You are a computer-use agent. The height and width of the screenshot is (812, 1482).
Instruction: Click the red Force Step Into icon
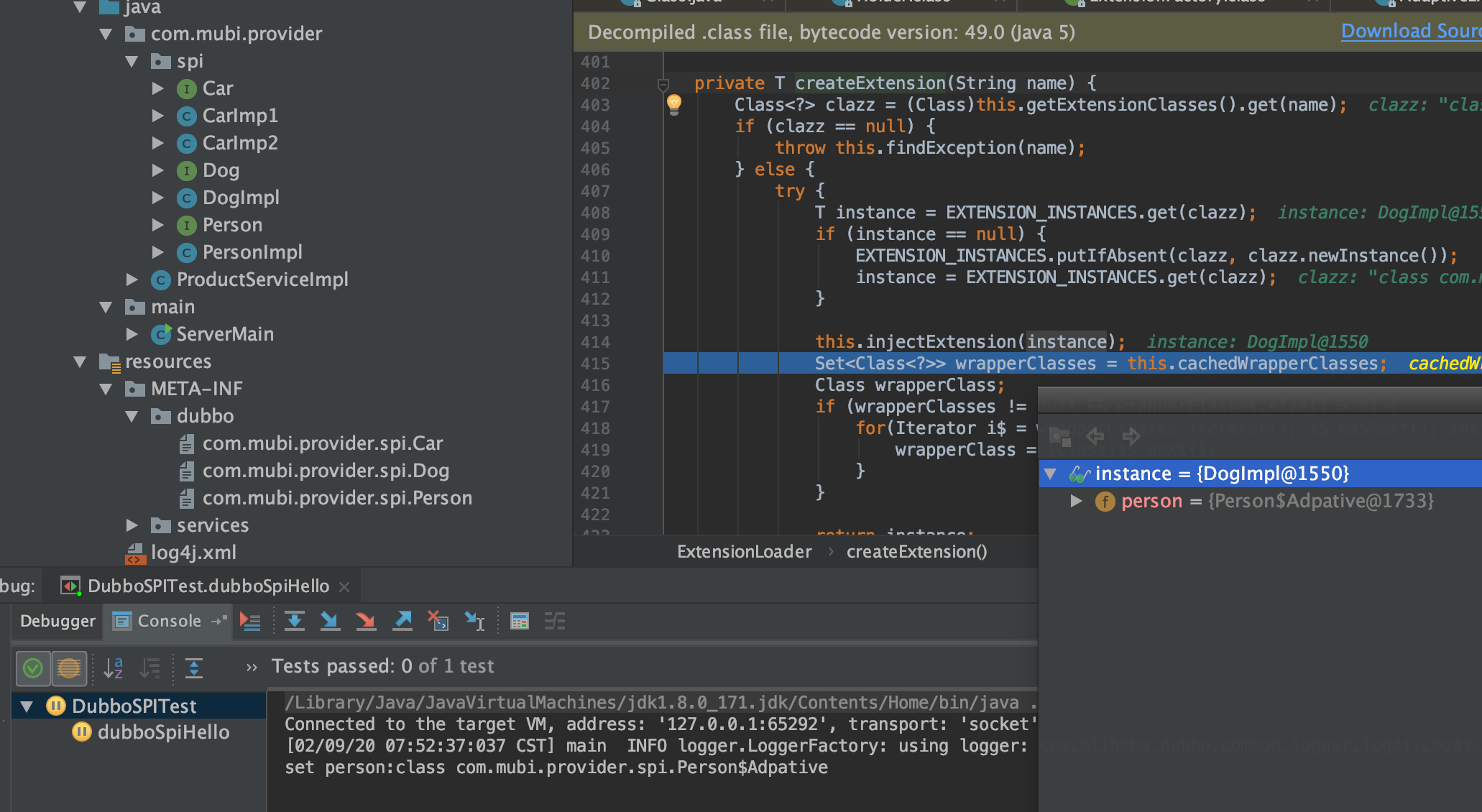(366, 621)
